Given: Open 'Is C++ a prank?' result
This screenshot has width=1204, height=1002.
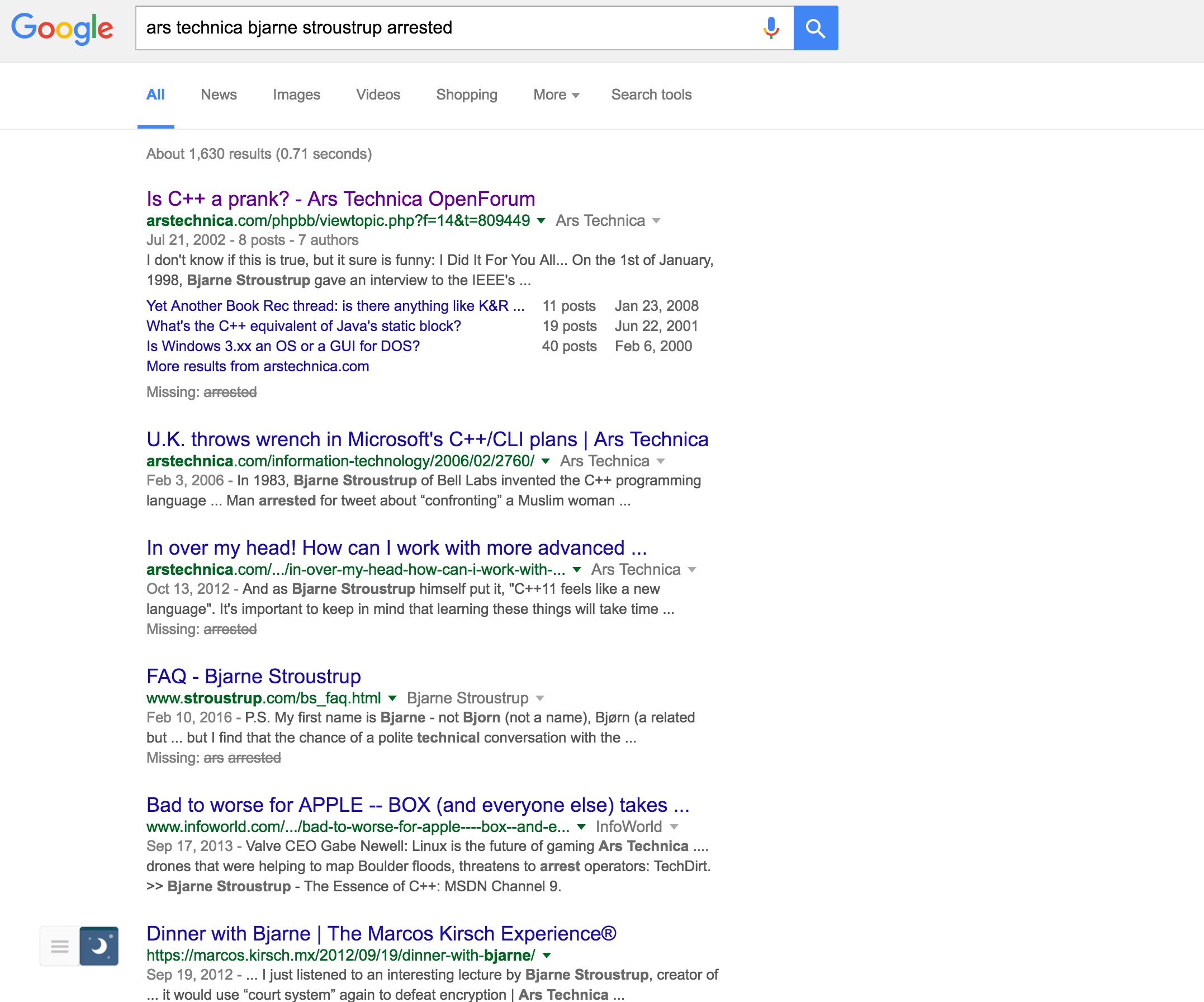Looking at the screenshot, I should click(340, 198).
